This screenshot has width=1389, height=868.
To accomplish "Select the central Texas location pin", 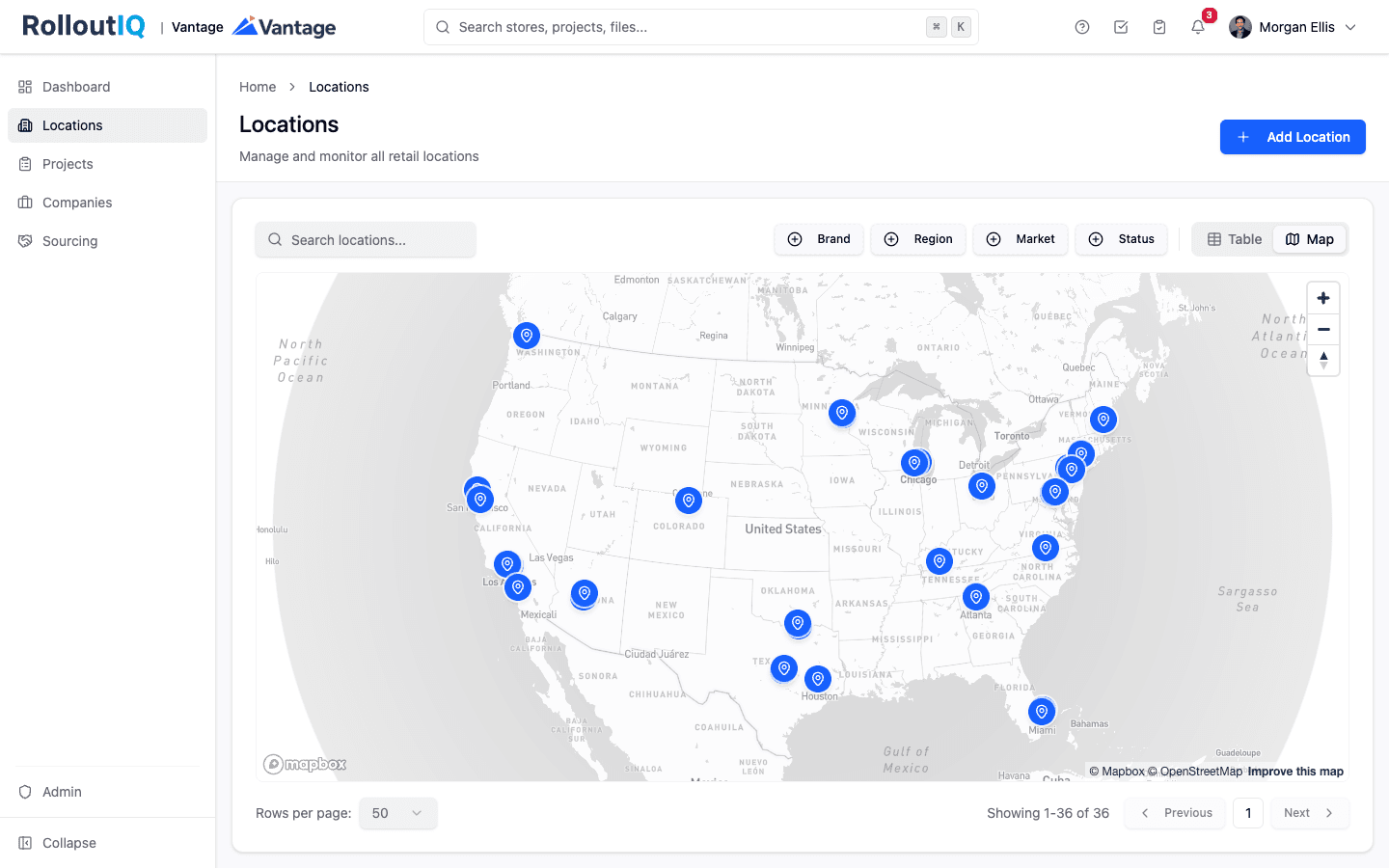I will tap(784, 667).
